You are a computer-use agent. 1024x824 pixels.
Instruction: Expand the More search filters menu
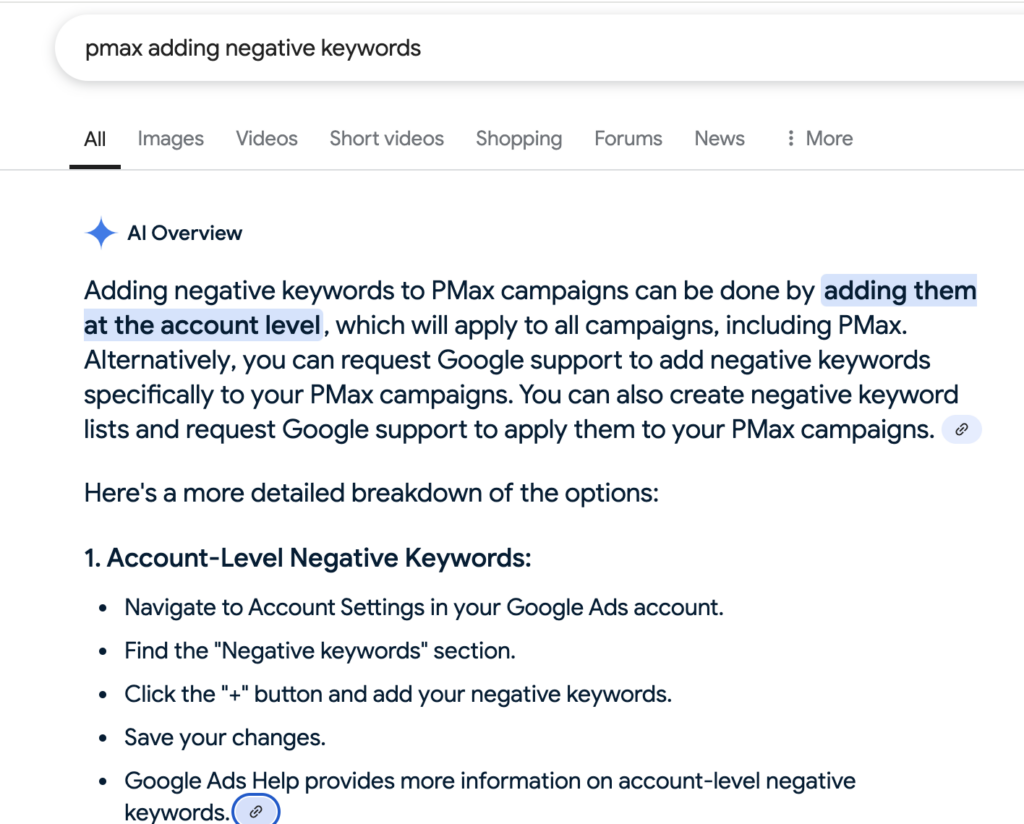820,139
